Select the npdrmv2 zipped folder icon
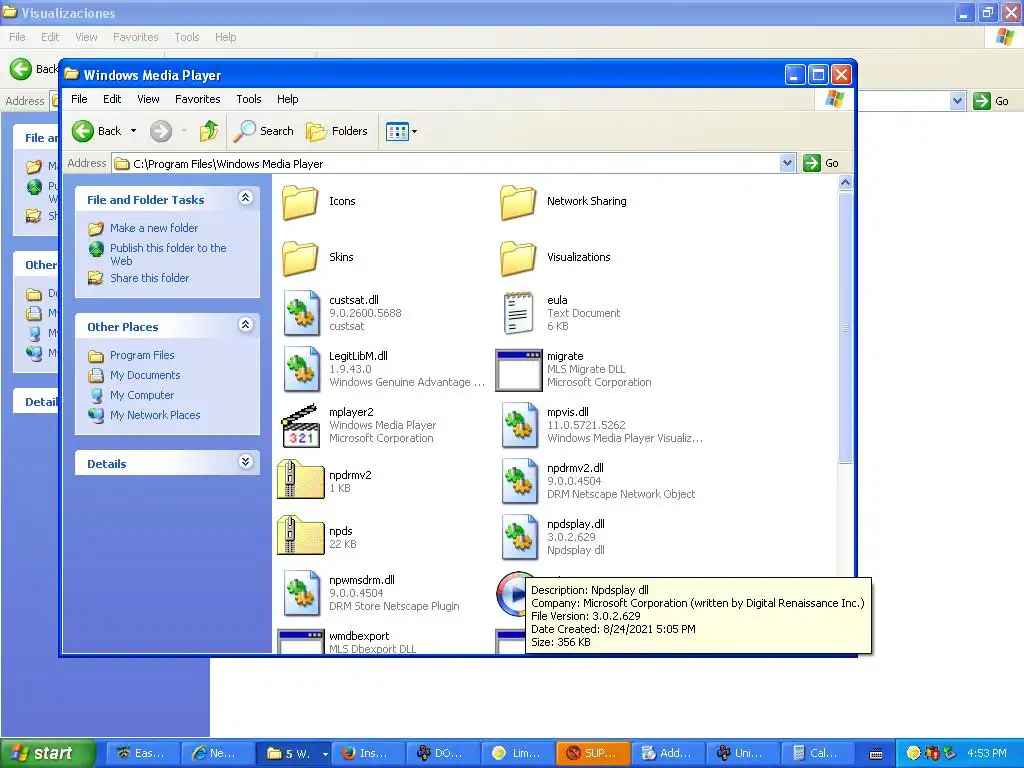The width and height of the screenshot is (1024, 768). pos(300,479)
